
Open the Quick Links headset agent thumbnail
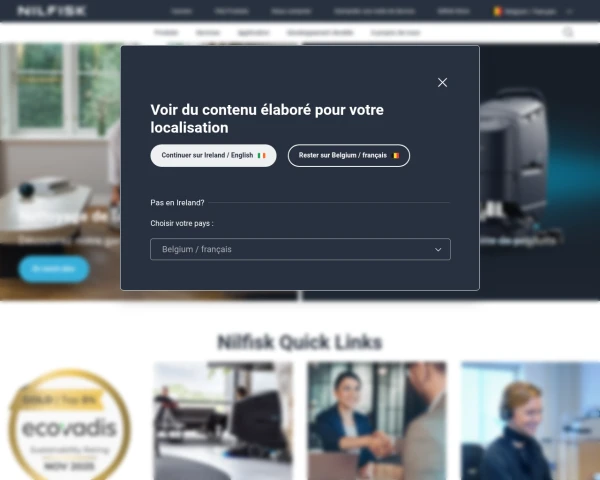tap(530, 420)
